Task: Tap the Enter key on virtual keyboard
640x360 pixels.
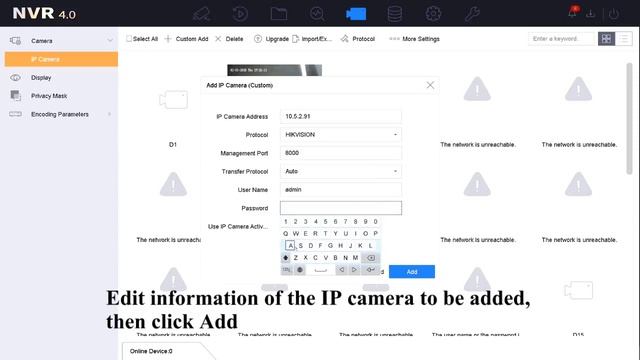Action: 371,270
